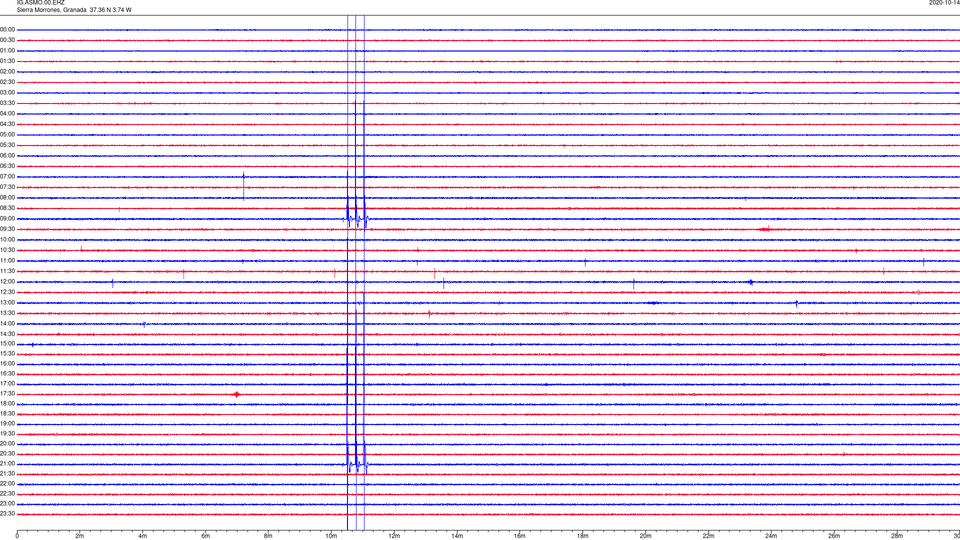The height and width of the screenshot is (540, 960).
Task: Click the 28m tick on the time axis
Action: coord(897,536)
